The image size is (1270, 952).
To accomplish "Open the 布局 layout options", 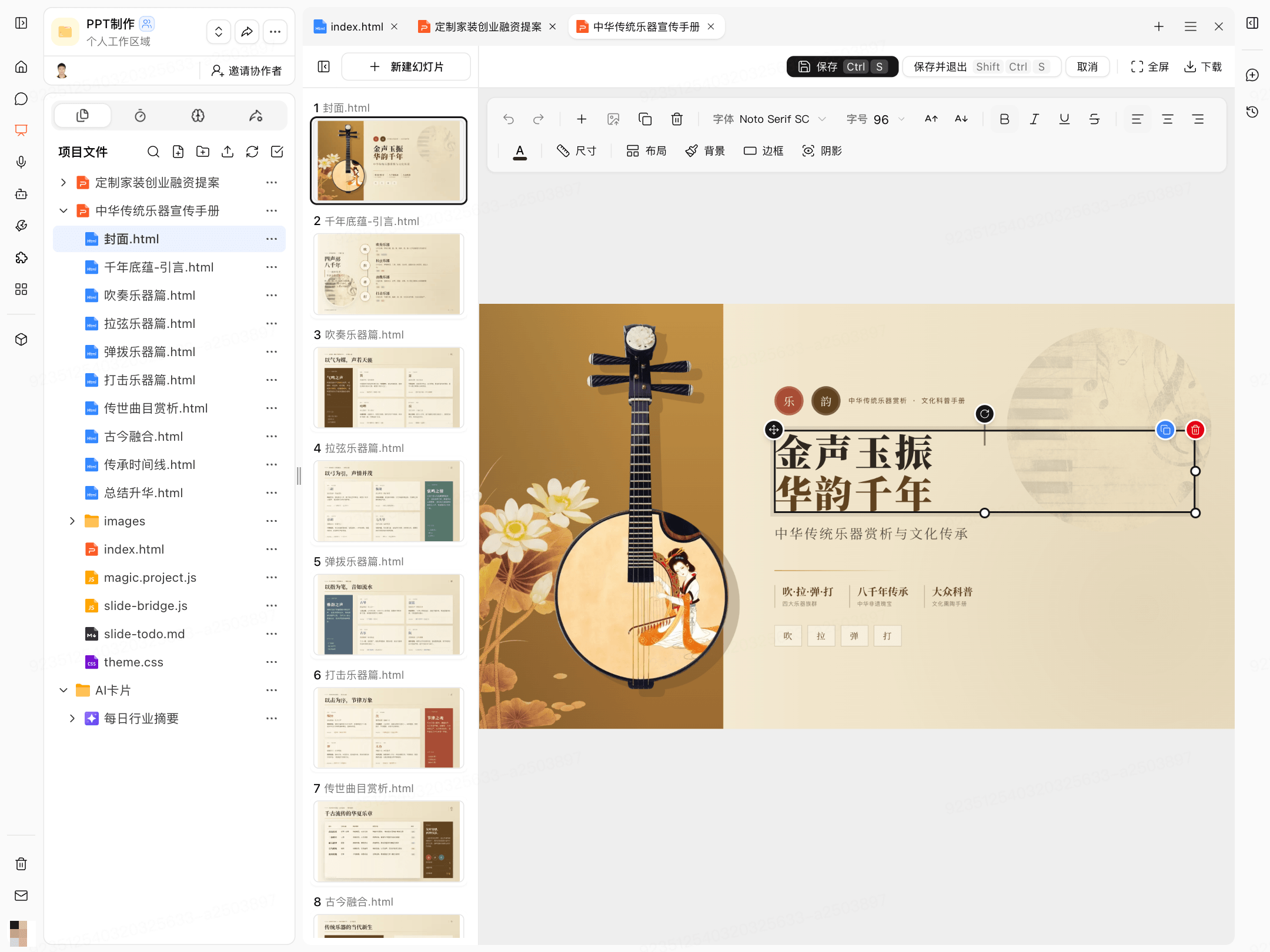I will point(646,151).
